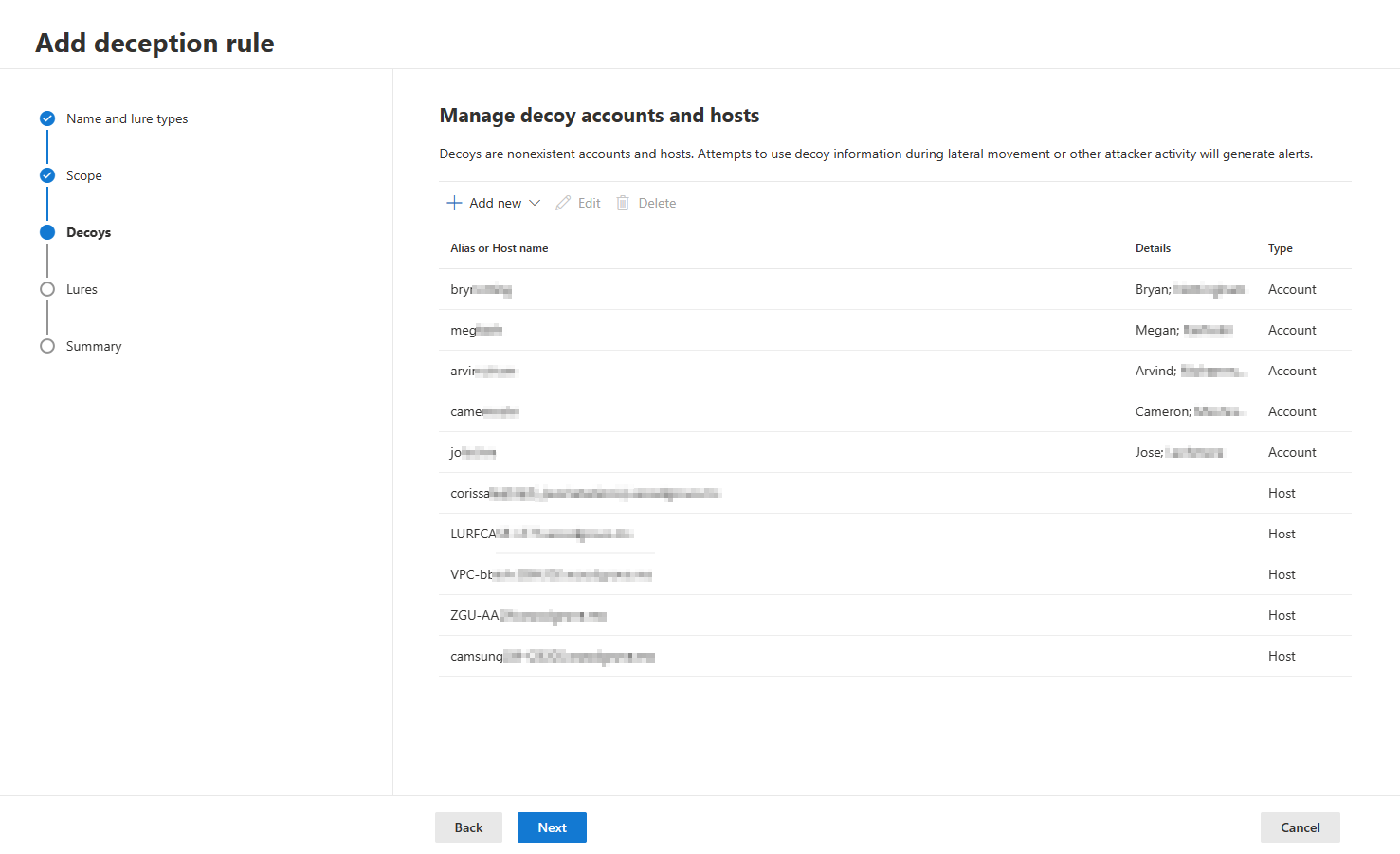Screen dimensions: 1400x854
Task: Click the plus icon beside Add new
Action: (454, 203)
